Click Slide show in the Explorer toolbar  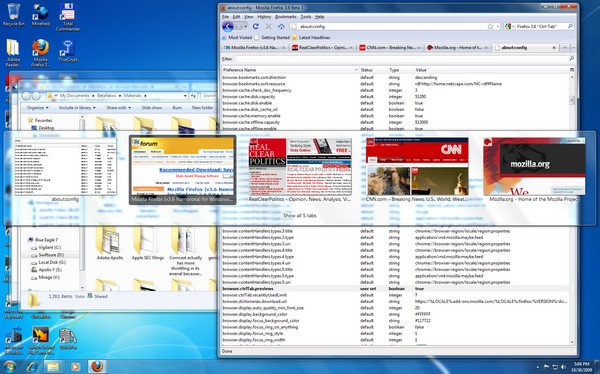[x=152, y=108]
